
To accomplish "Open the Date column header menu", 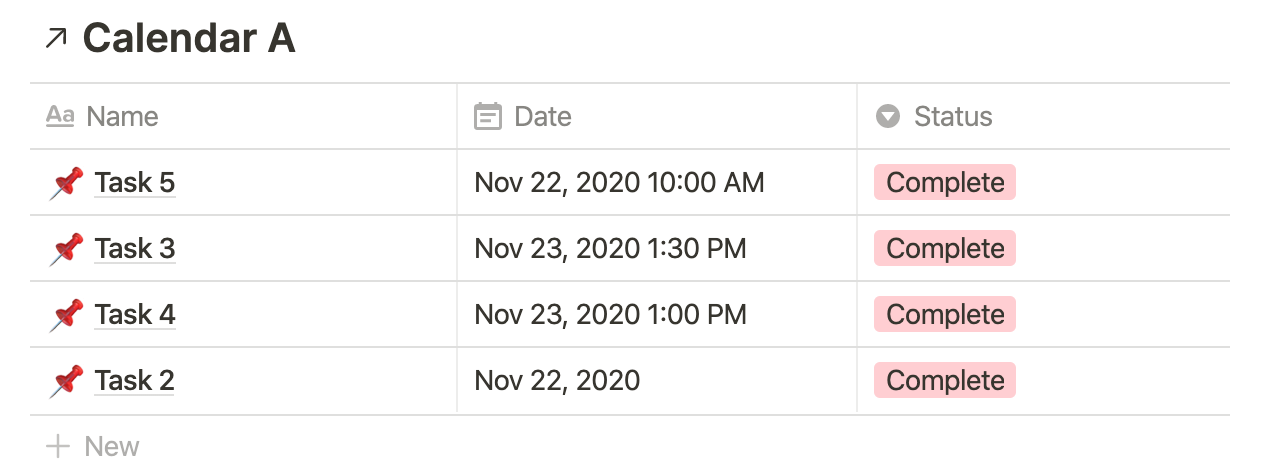I will click(x=543, y=117).
